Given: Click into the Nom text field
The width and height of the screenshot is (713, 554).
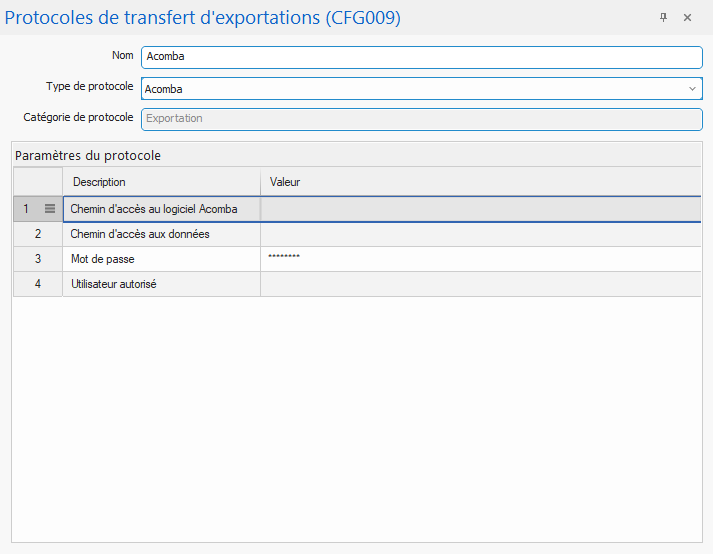Looking at the screenshot, I should [421, 57].
